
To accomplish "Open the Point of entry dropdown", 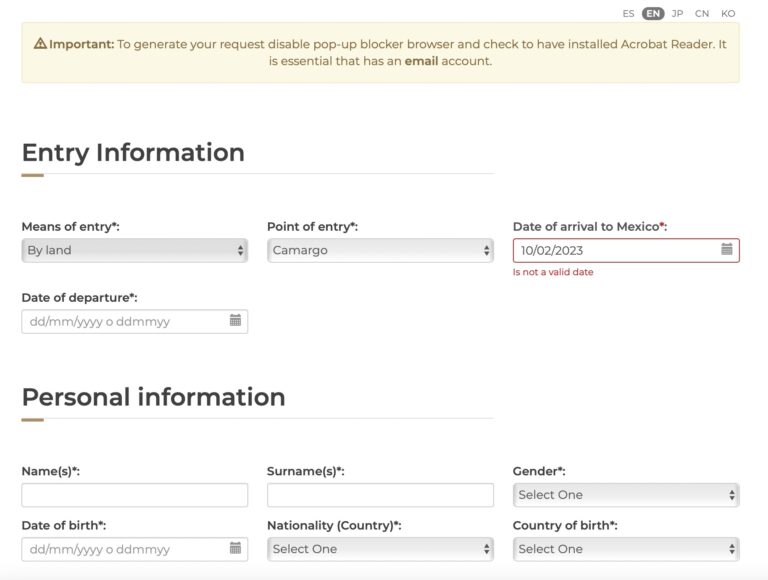I will (x=381, y=250).
